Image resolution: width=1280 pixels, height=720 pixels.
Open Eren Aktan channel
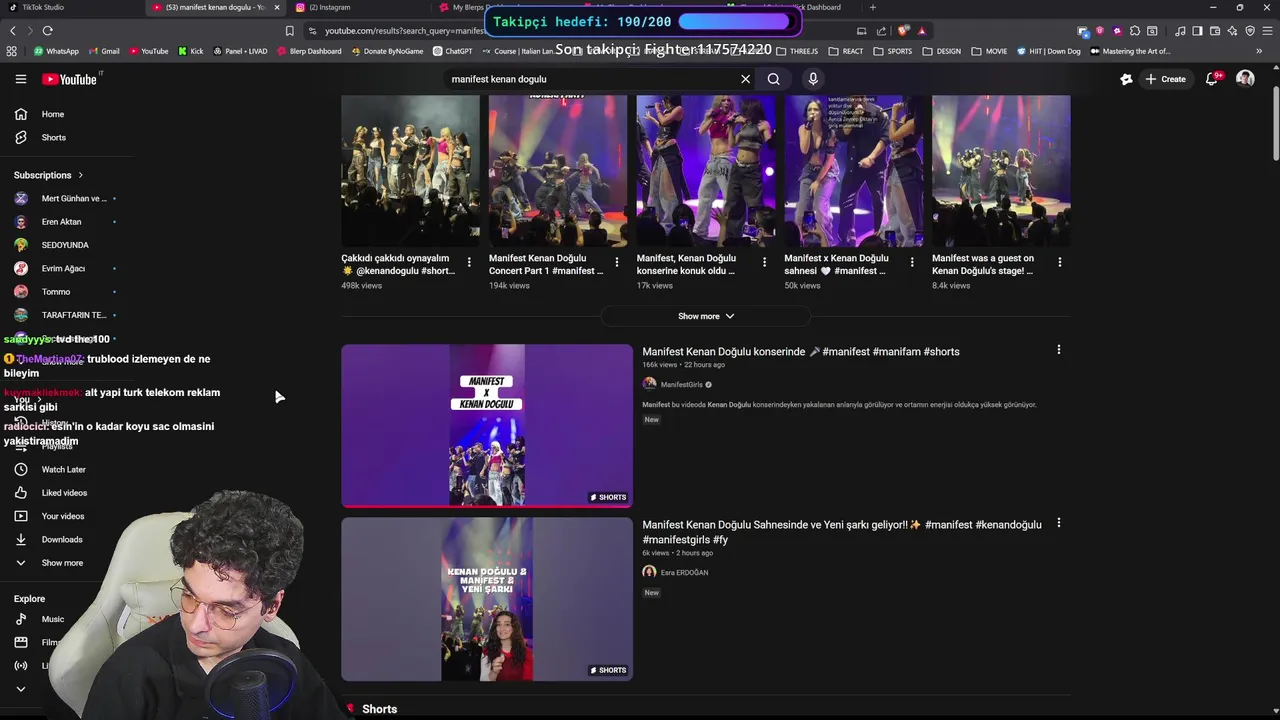click(62, 222)
